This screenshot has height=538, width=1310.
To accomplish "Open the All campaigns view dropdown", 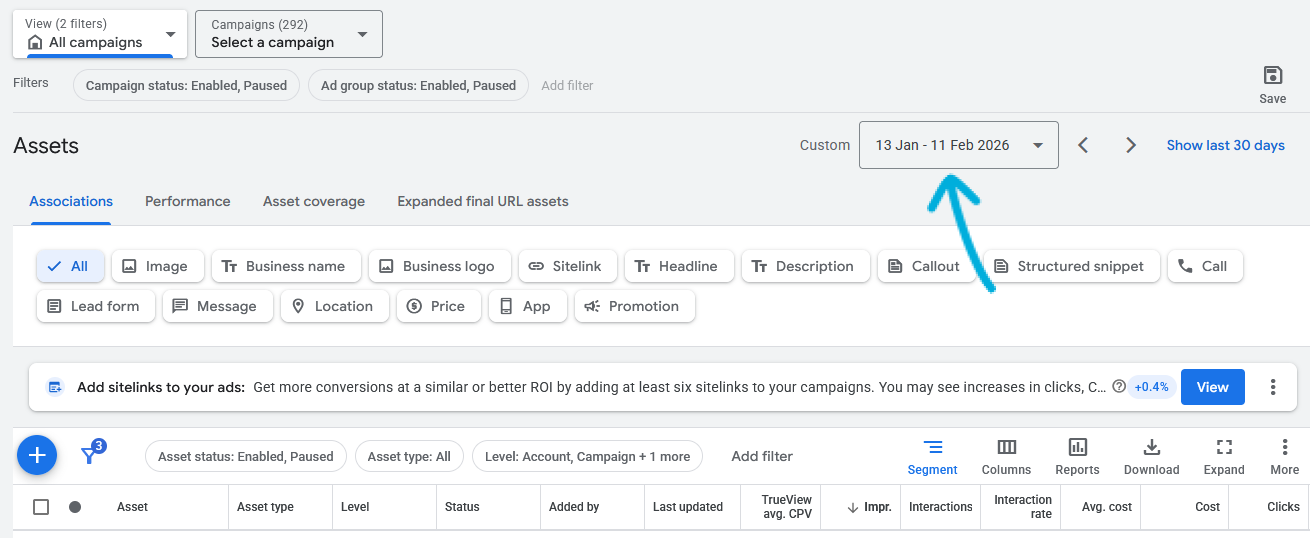I will 99,34.
